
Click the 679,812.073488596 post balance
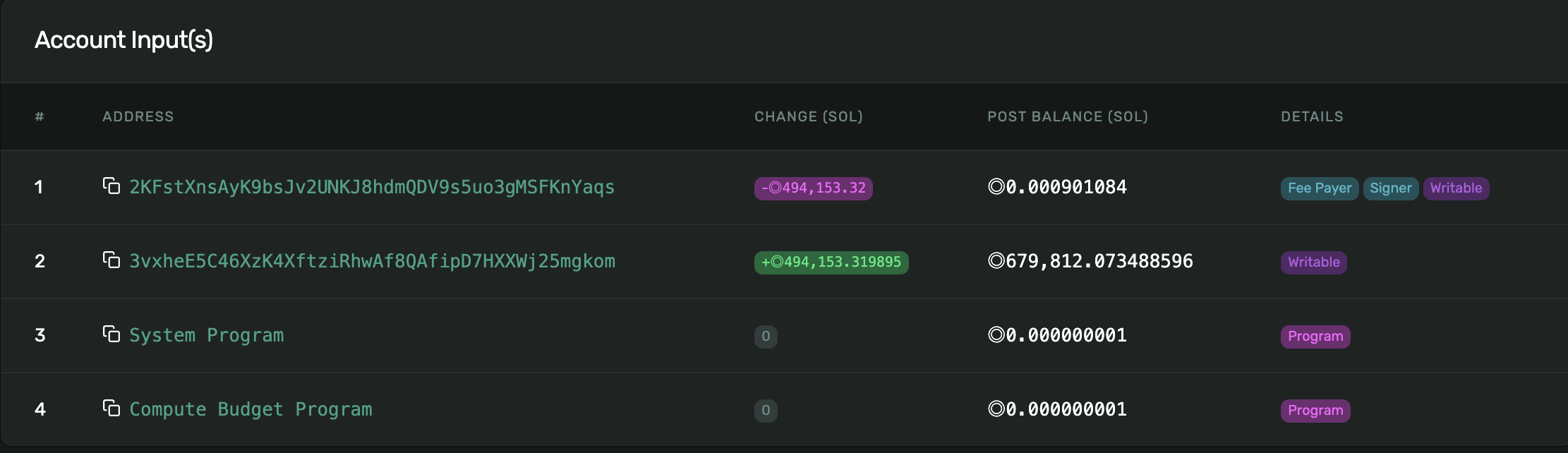1090,261
